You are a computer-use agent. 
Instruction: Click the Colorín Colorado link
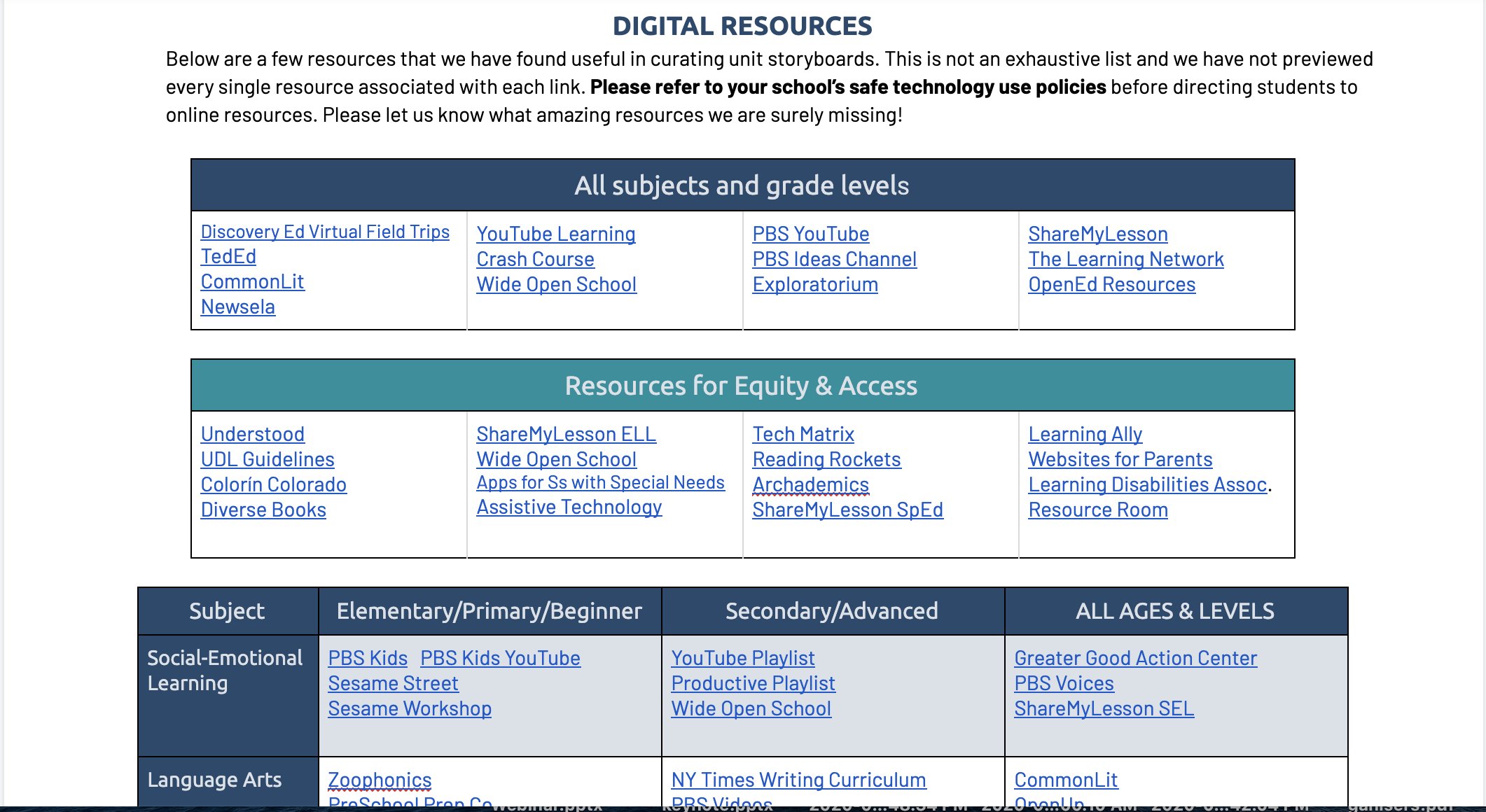coord(273,484)
